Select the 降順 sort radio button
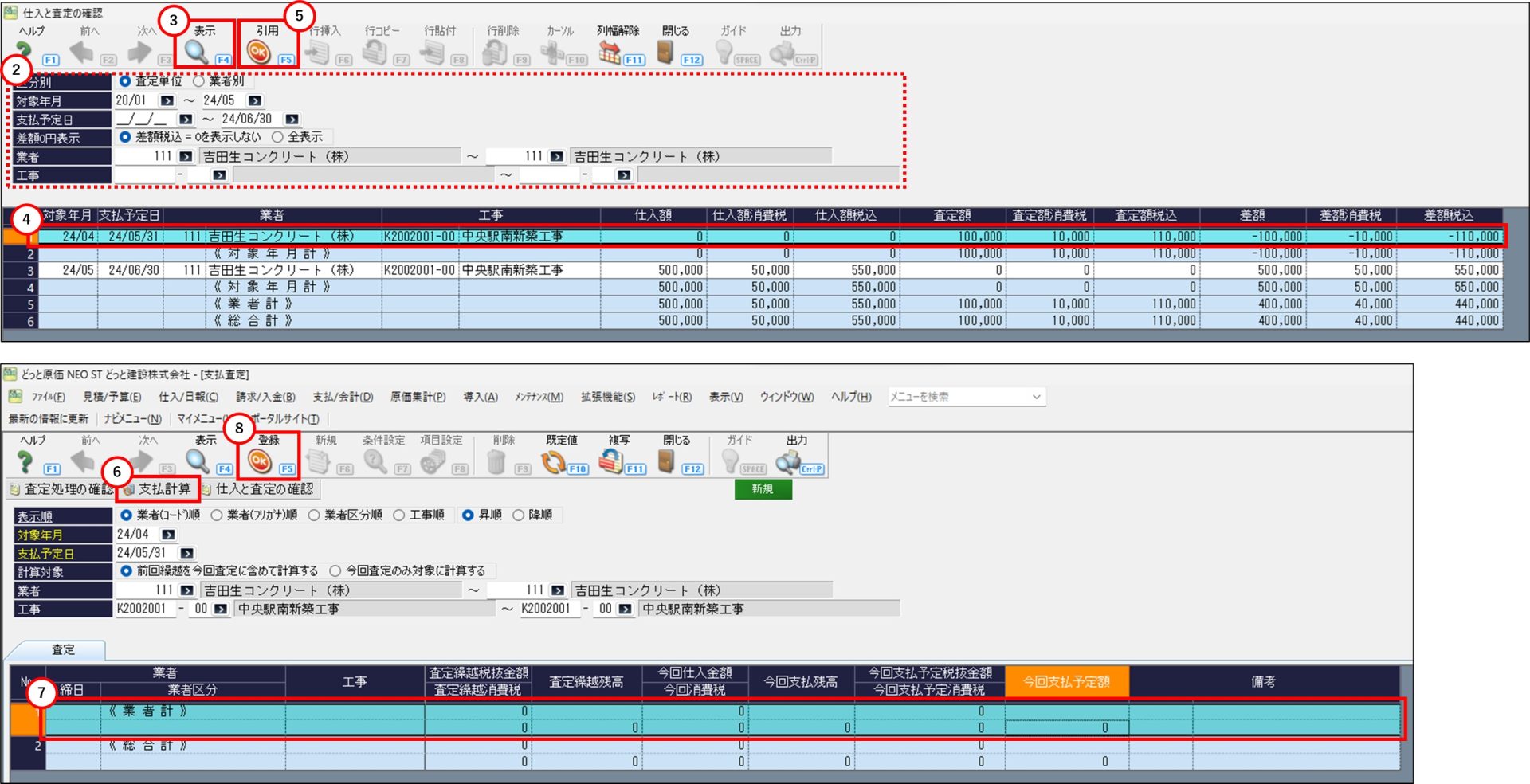Image resolution: width=1530 pixels, height=784 pixels. (519, 515)
